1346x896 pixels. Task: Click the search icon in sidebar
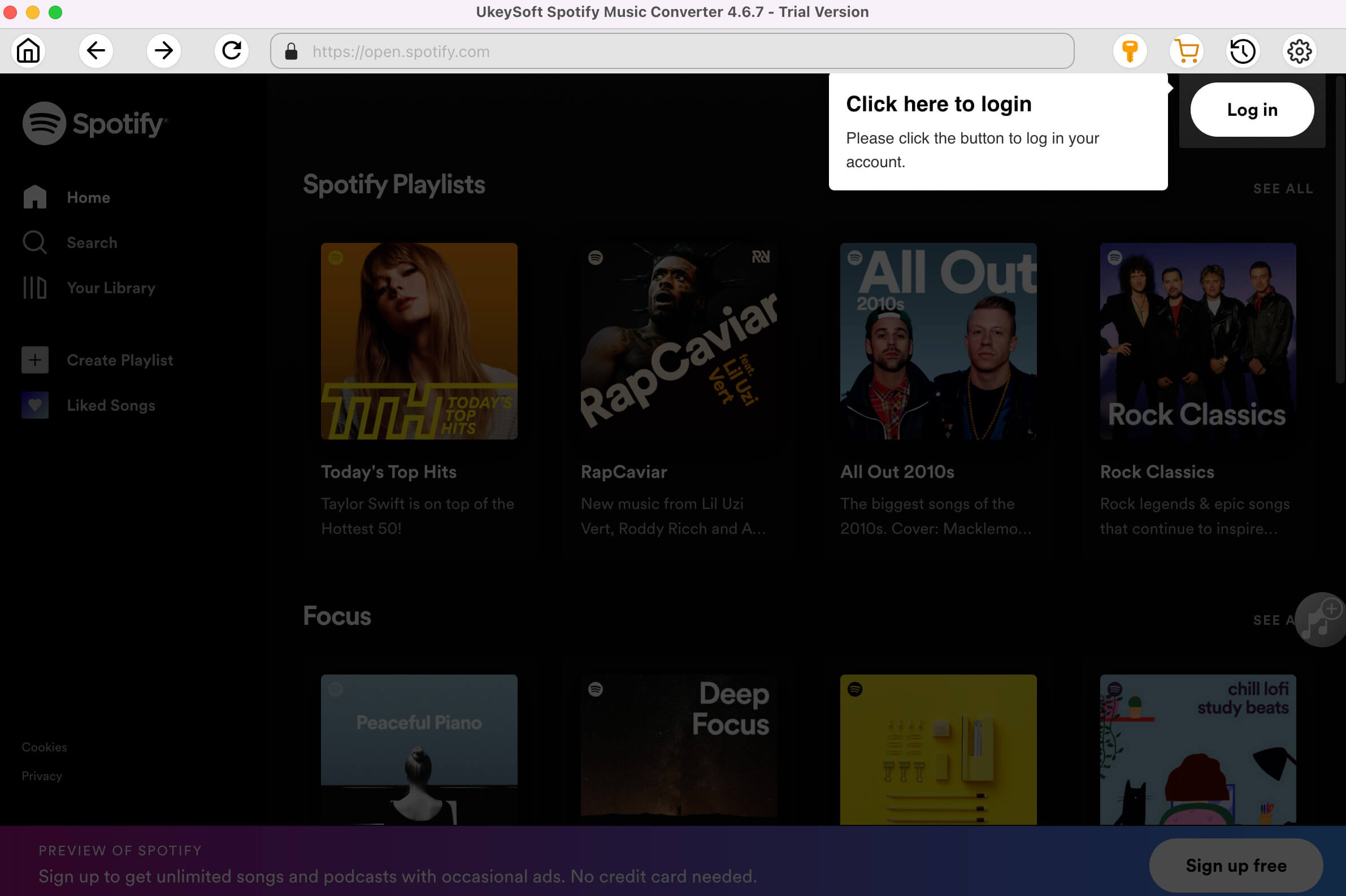(35, 243)
